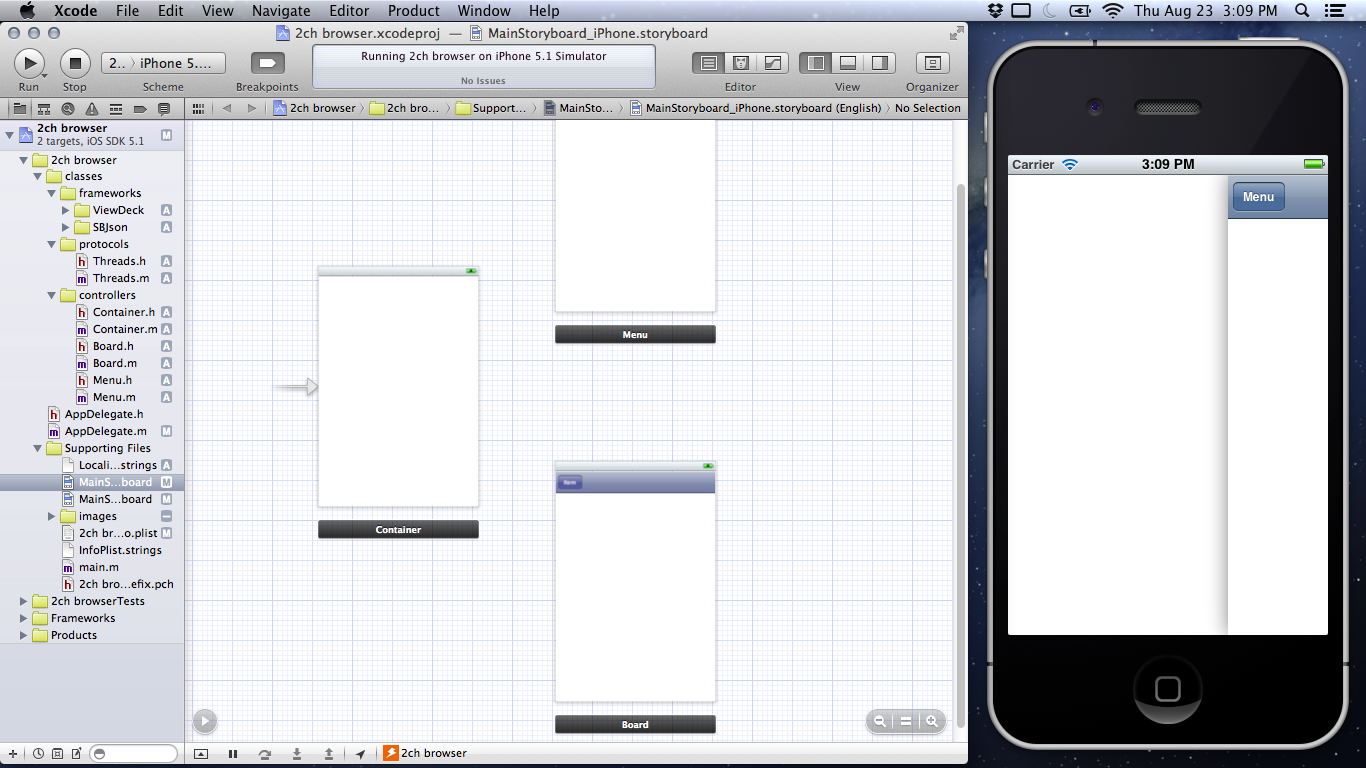Expand the ViewDeck folder
This screenshot has height=768, width=1366.
66,210
